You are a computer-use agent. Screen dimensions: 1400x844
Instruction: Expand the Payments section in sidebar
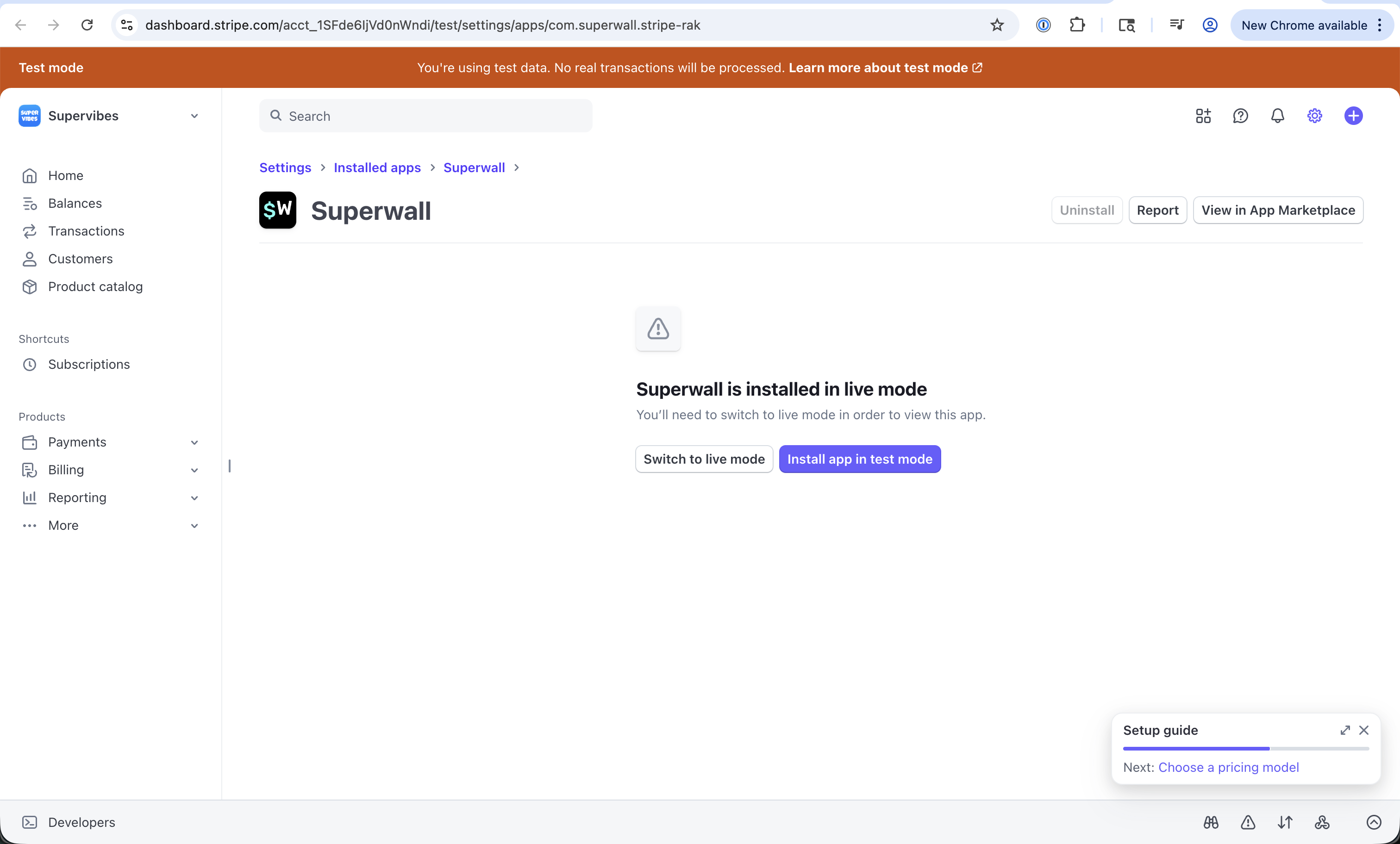click(x=194, y=442)
